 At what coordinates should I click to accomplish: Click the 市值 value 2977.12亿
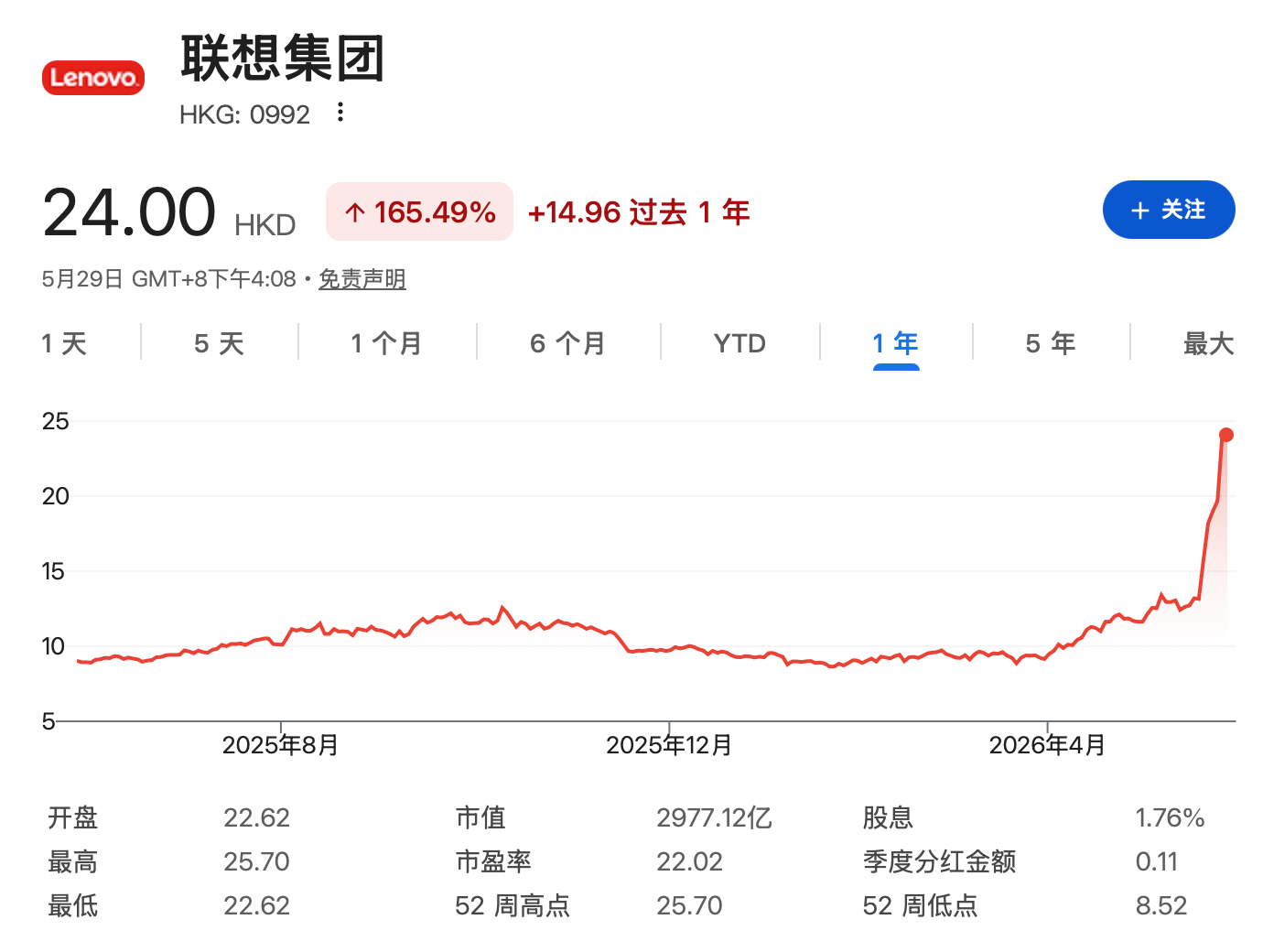(714, 817)
